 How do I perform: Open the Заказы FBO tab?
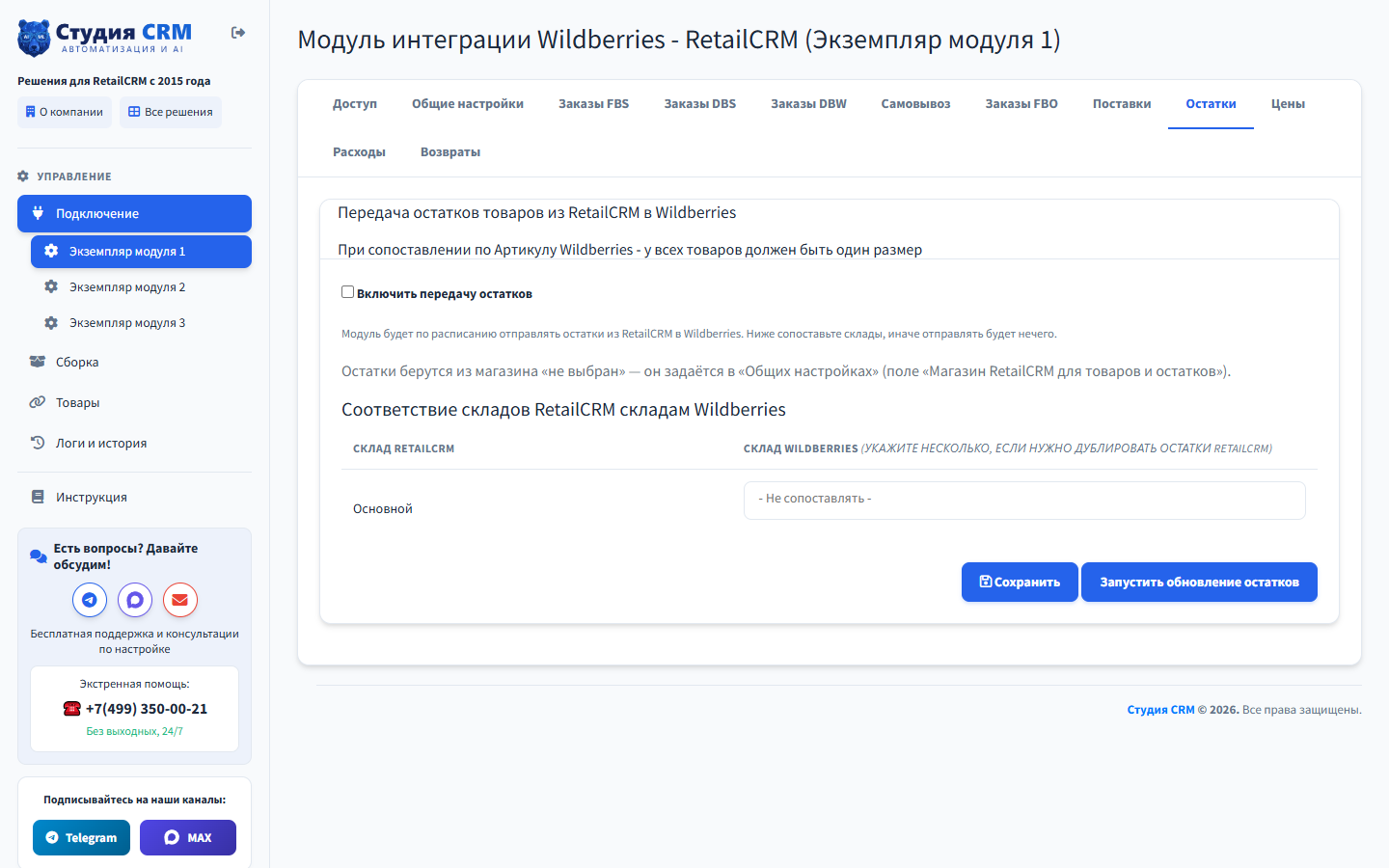1021,104
